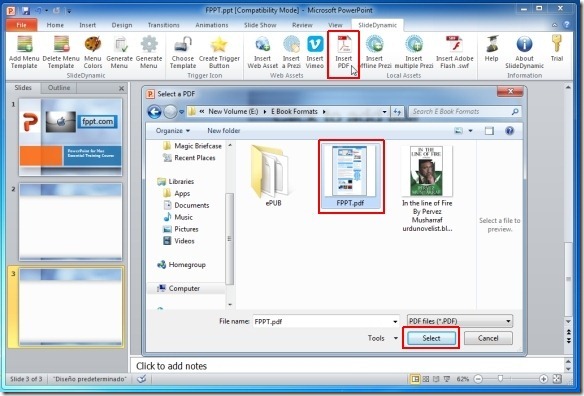Open the recent locations arrow beside Back
The image size is (584, 396).
click(181, 112)
